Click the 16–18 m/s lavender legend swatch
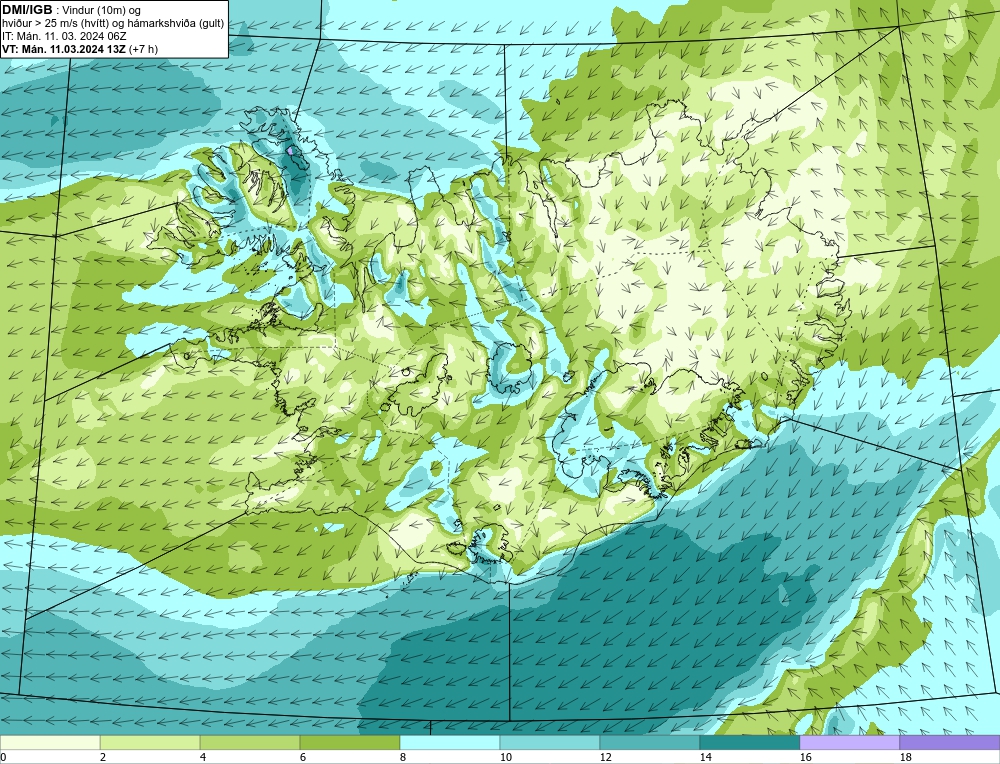The width and height of the screenshot is (1000, 764). (x=849, y=743)
